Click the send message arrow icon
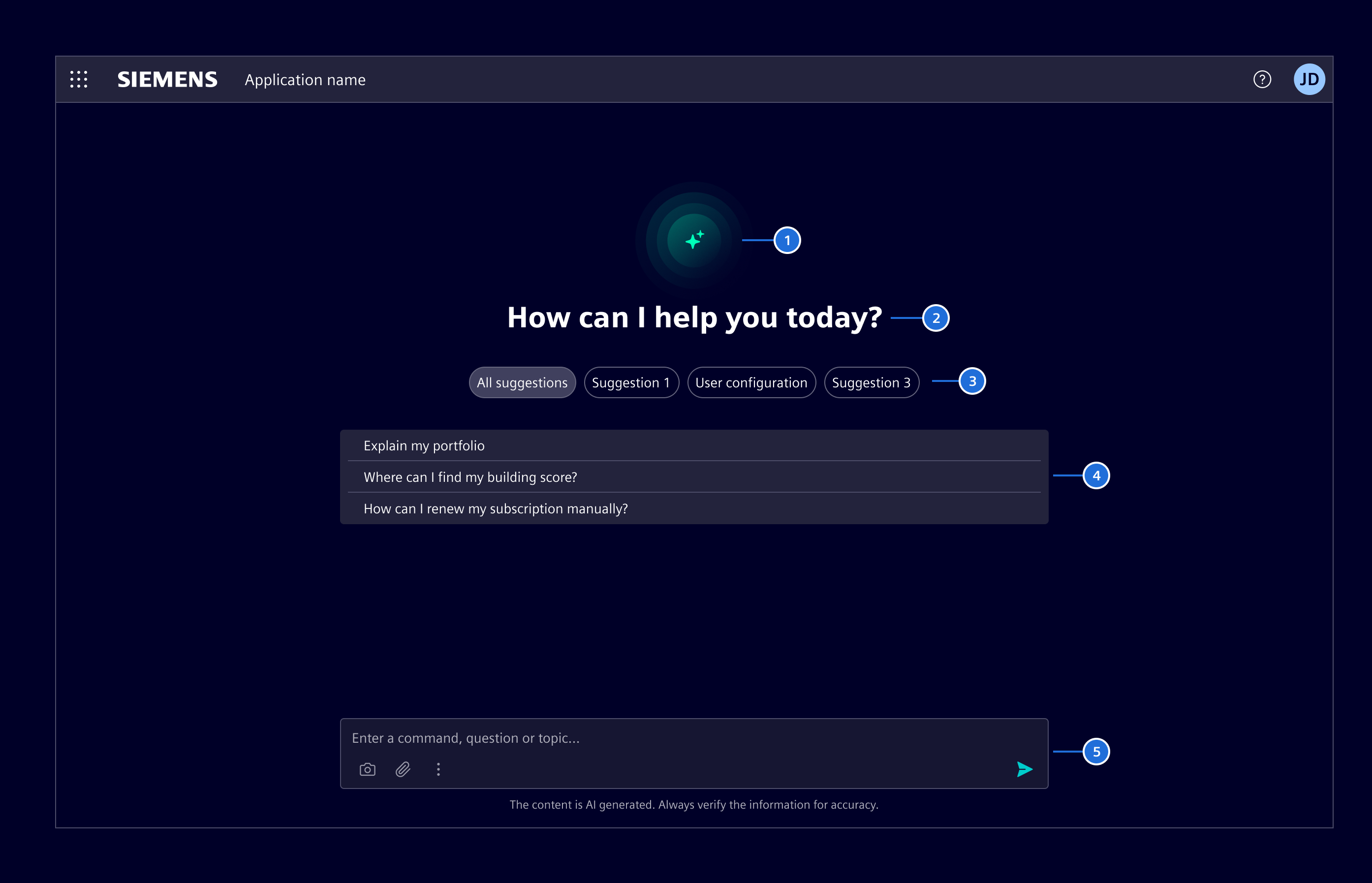 tap(1025, 769)
